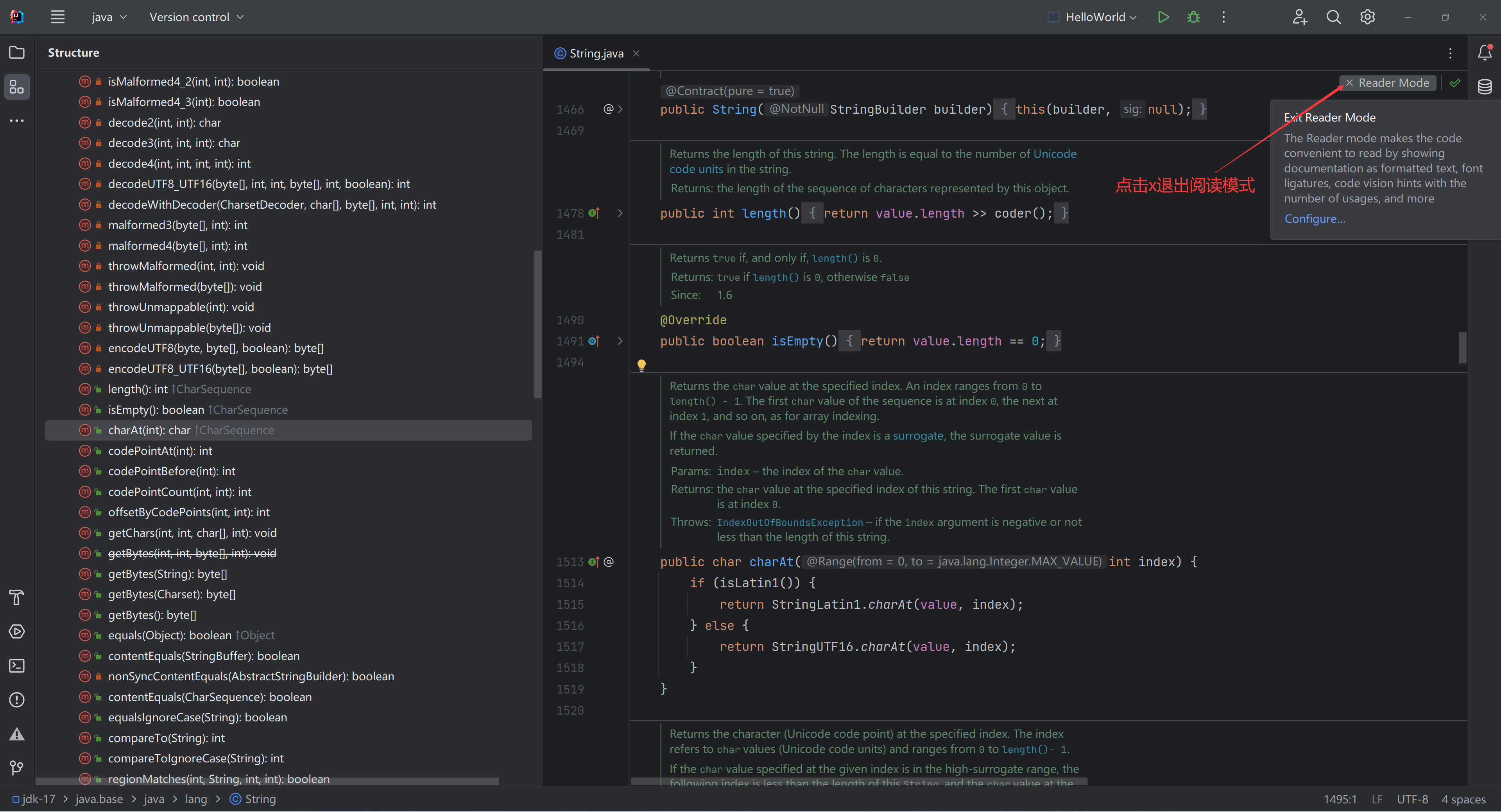Image resolution: width=1501 pixels, height=812 pixels.
Task: Open the Git version control tool window
Action: (x=17, y=768)
